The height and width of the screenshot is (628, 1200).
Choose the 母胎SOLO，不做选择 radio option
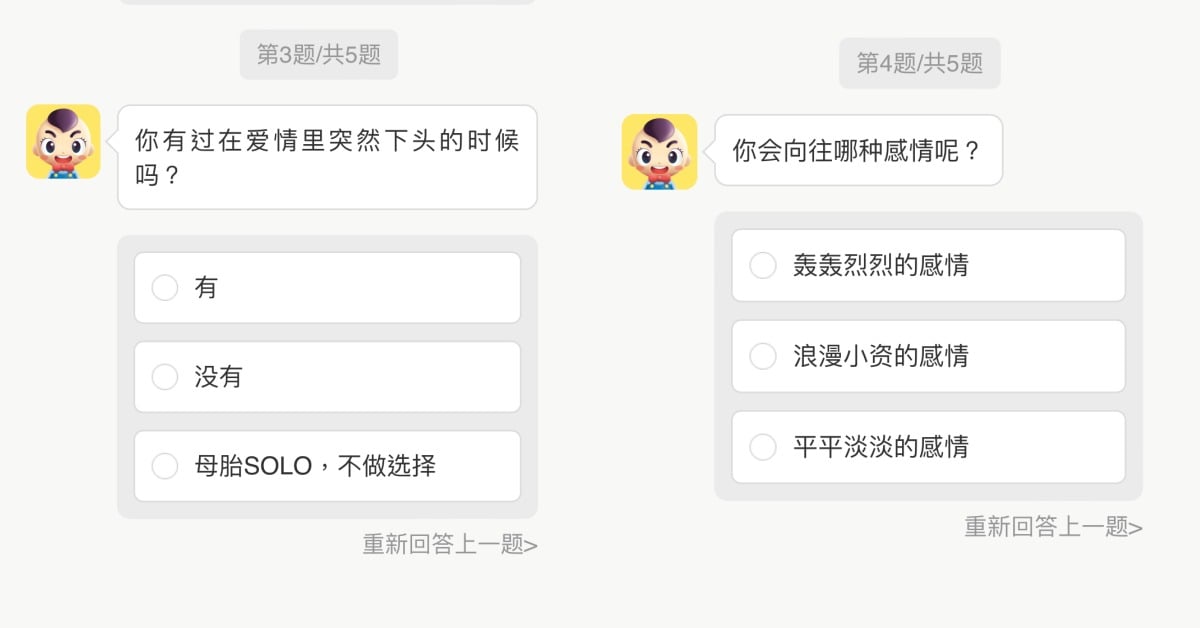pos(164,466)
